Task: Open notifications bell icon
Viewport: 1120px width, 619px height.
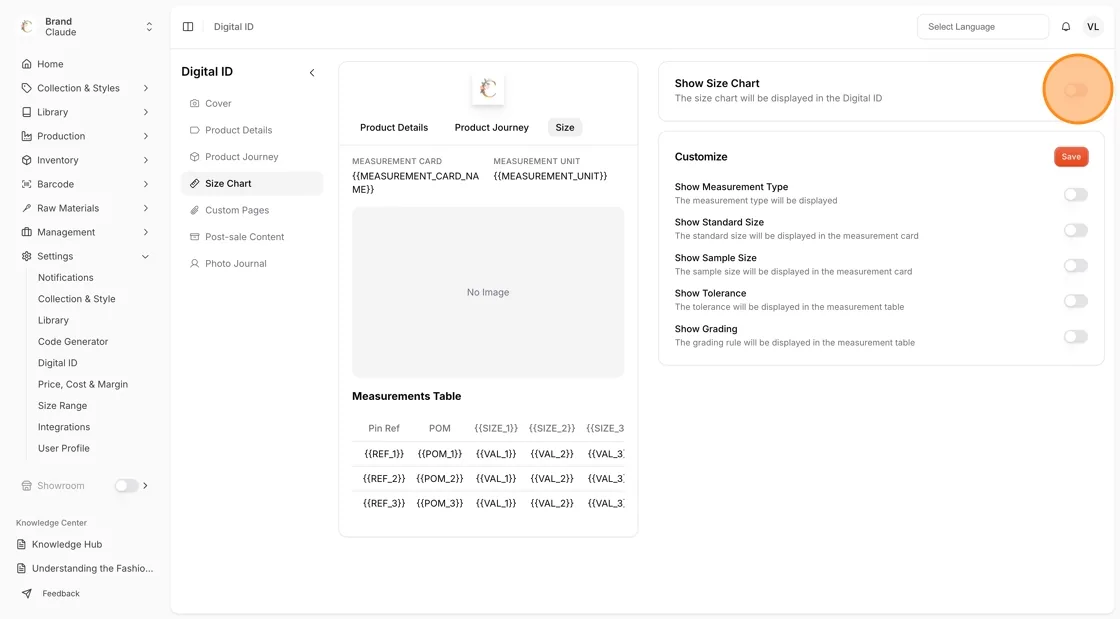Action: click(1066, 26)
